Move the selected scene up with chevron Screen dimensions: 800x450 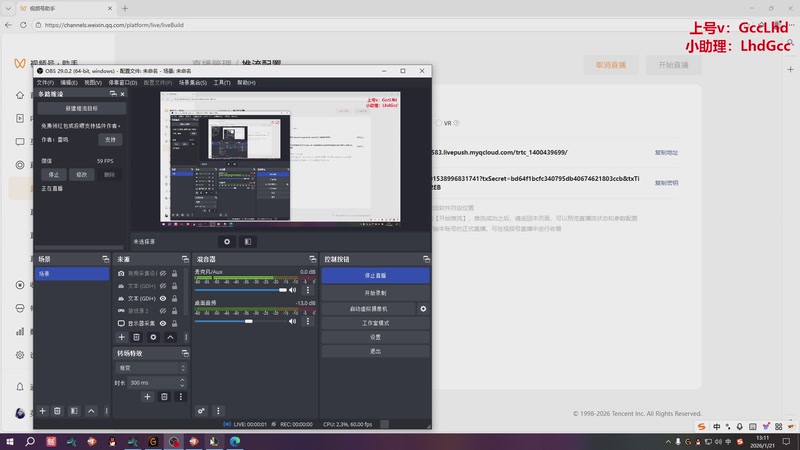(91, 411)
